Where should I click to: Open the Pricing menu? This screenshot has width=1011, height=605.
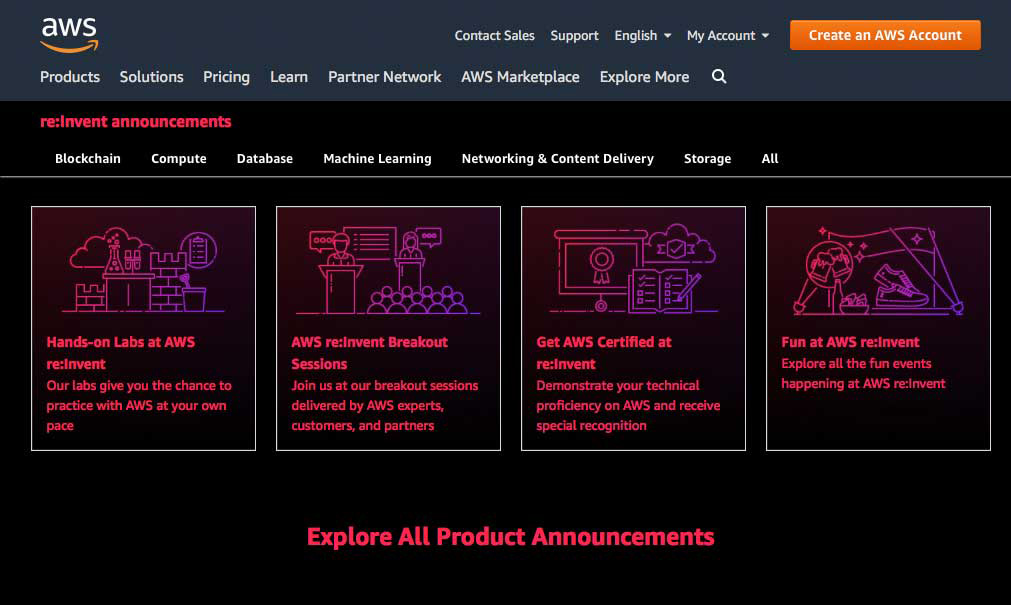click(x=226, y=77)
